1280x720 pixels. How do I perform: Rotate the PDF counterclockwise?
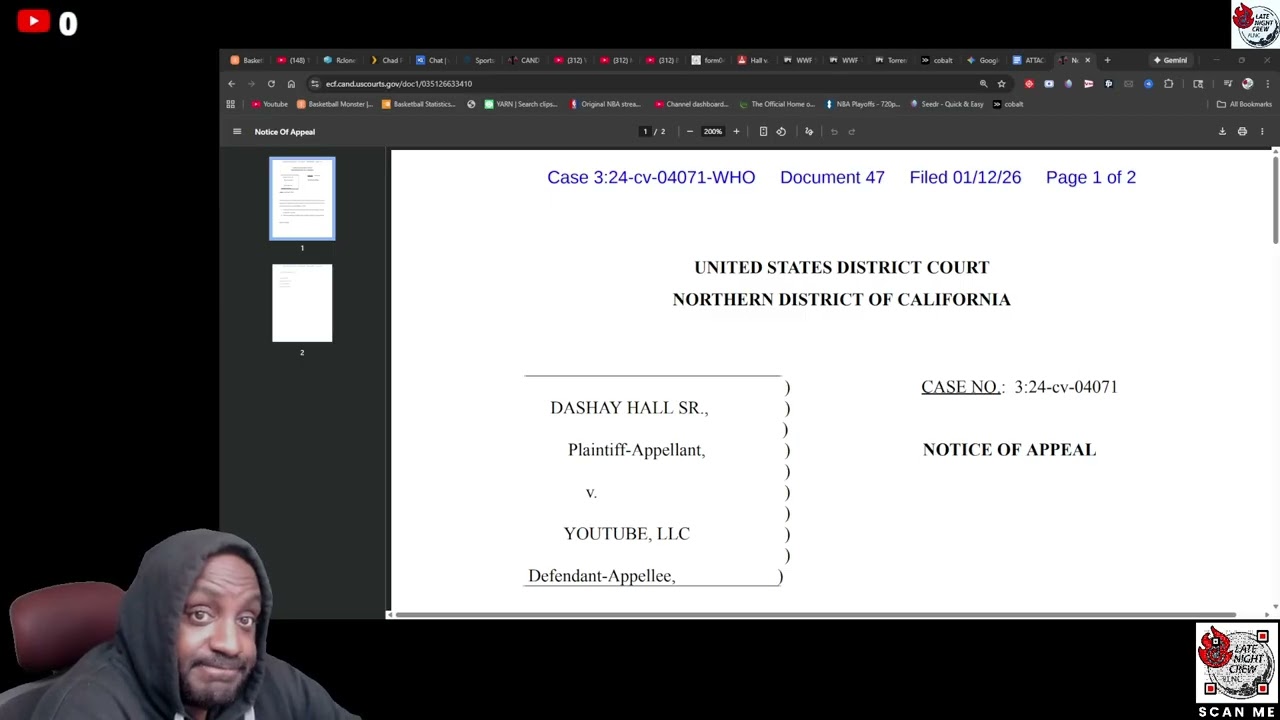click(781, 132)
